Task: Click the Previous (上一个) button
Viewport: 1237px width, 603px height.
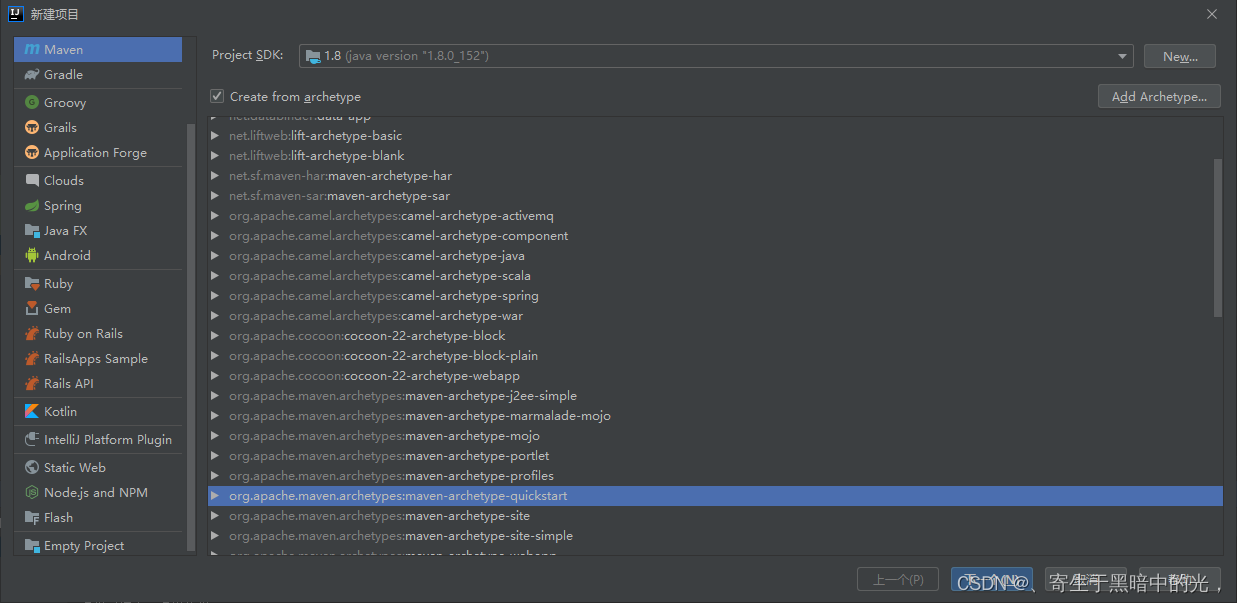Action: (898, 580)
